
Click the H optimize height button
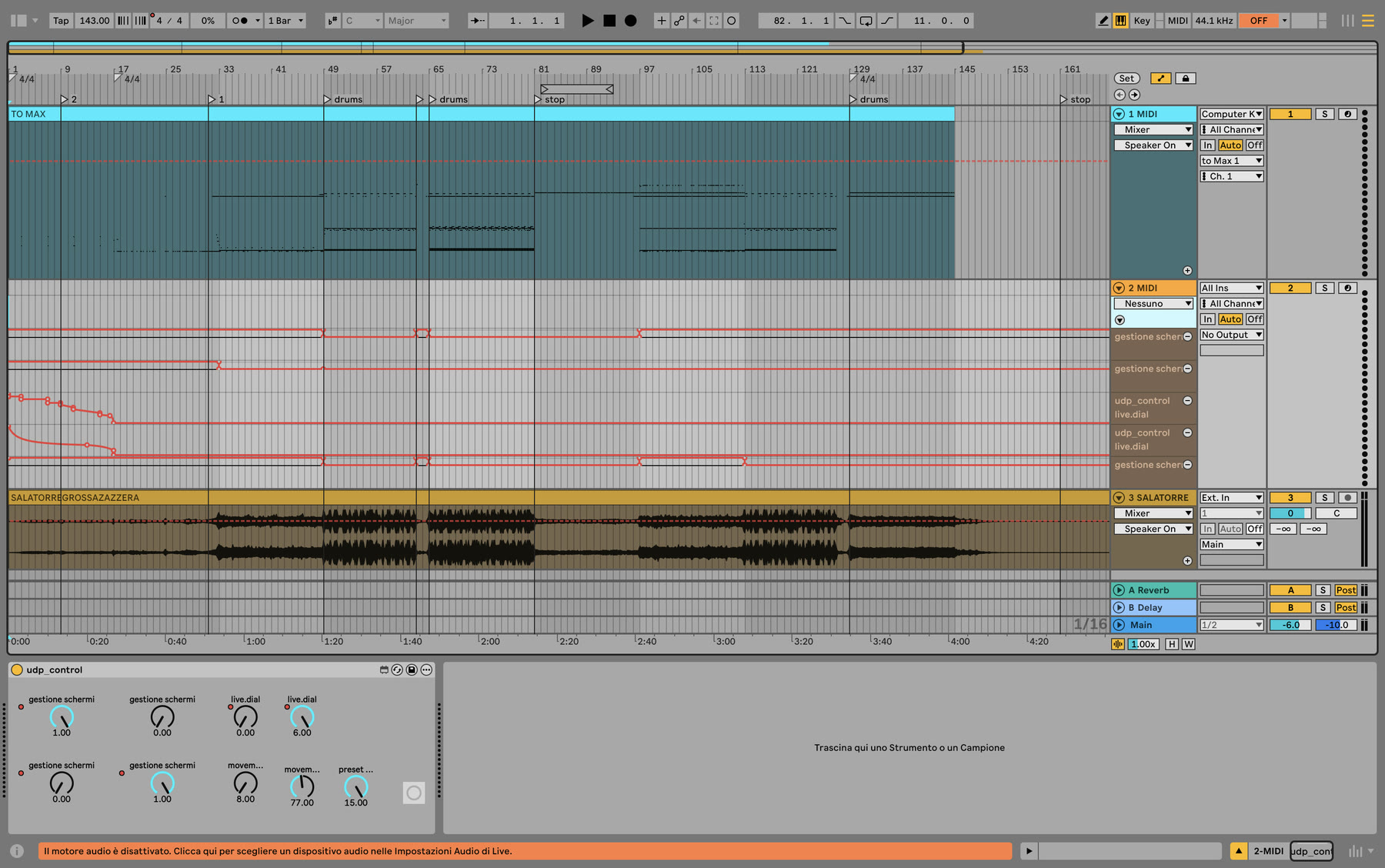(x=1172, y=644)
